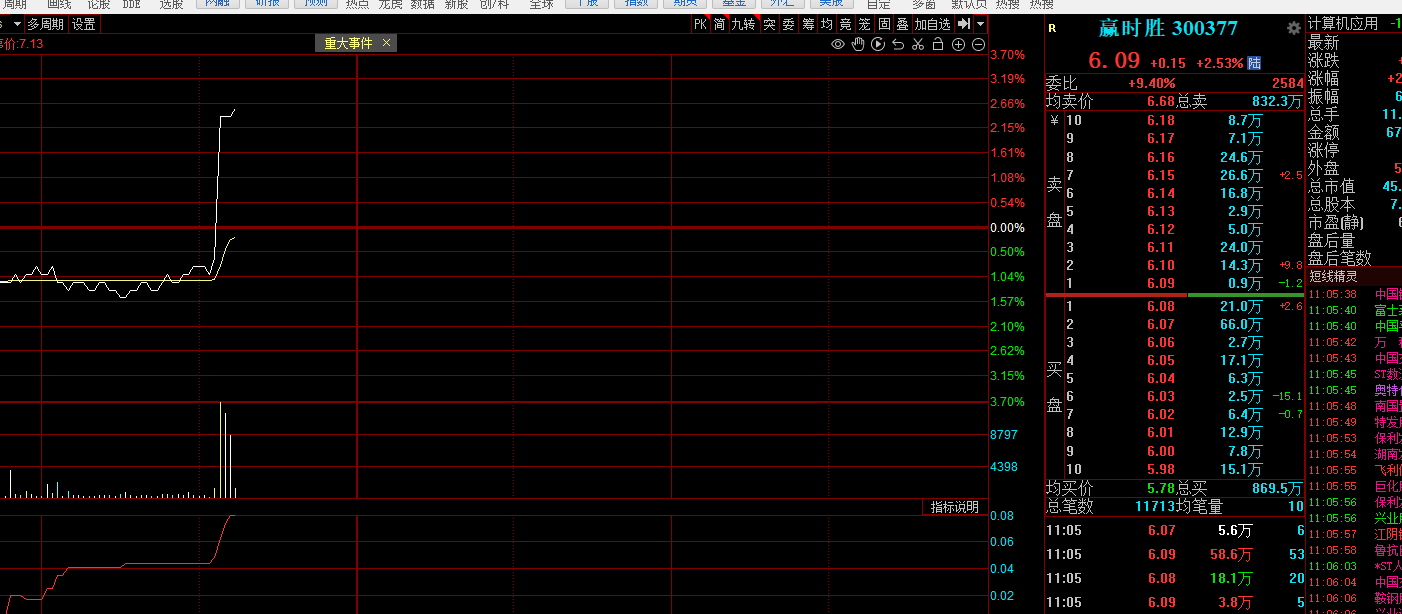Click the PK compare button
This screenshot has height=614, width=1402.
pyautogui.click(x=700, y=24)
